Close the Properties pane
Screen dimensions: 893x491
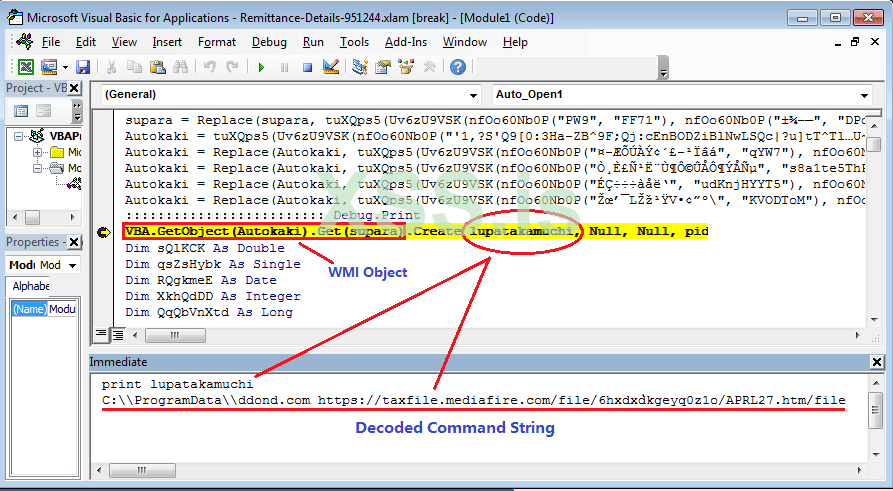[x=75, y=243]
